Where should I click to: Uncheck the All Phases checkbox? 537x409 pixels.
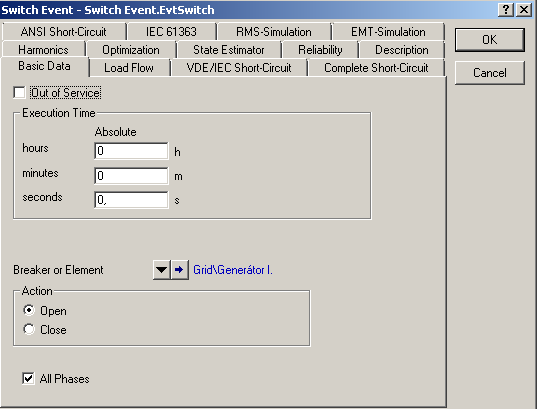click(x=28, y=379)
